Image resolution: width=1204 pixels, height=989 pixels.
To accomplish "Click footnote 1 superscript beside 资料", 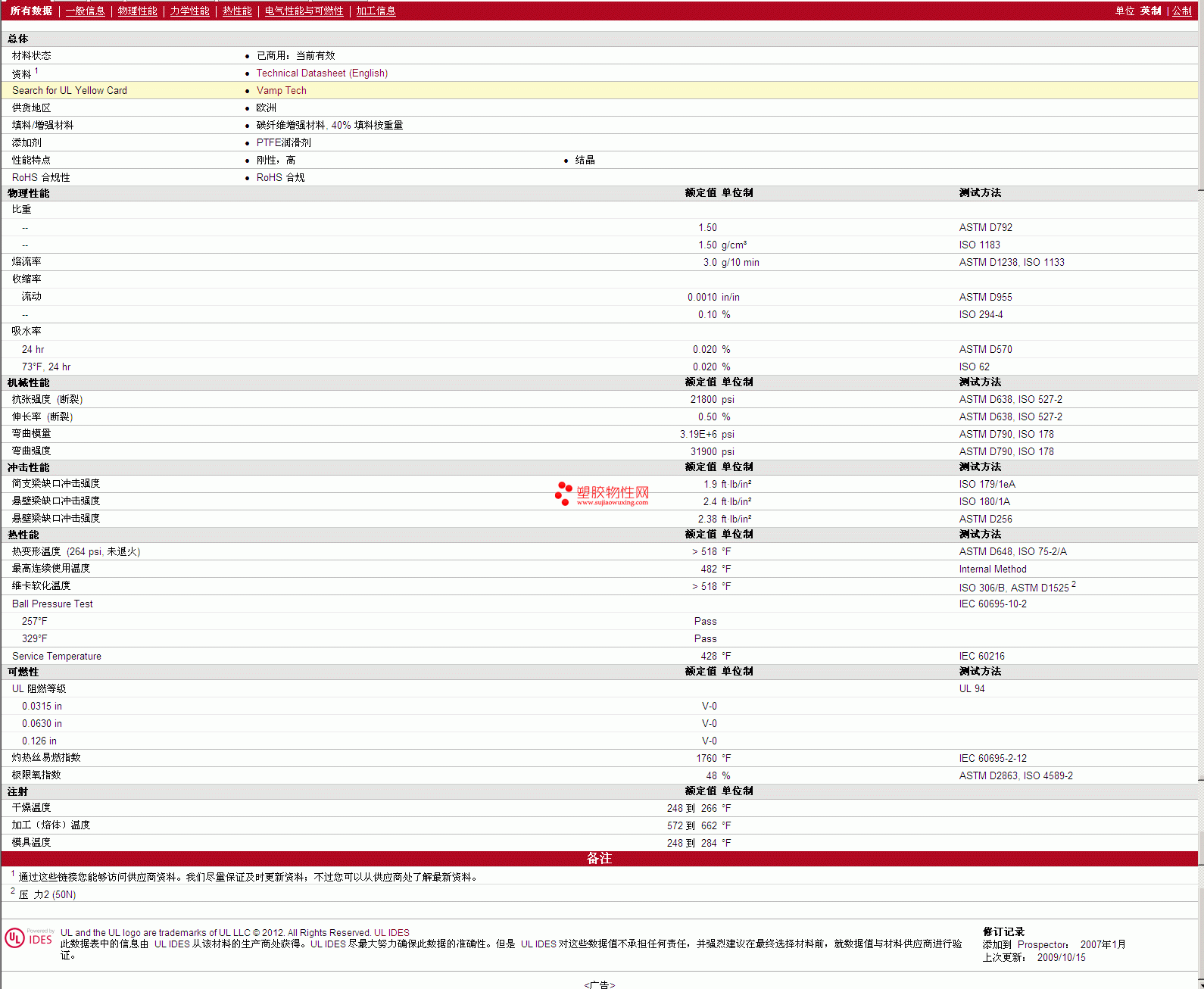I will [x=36, y=70].
